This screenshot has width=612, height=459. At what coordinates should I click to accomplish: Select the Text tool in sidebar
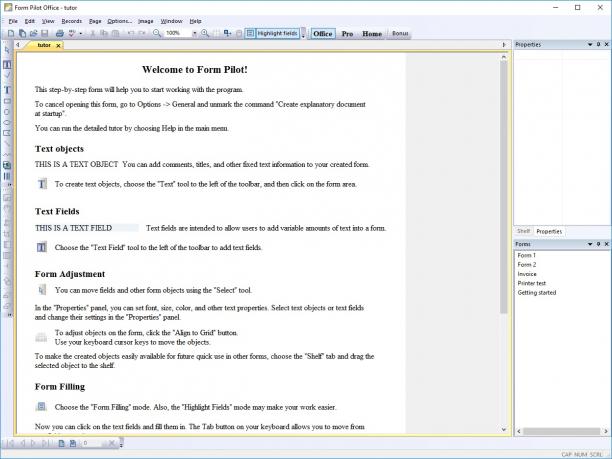coord(7,90)
